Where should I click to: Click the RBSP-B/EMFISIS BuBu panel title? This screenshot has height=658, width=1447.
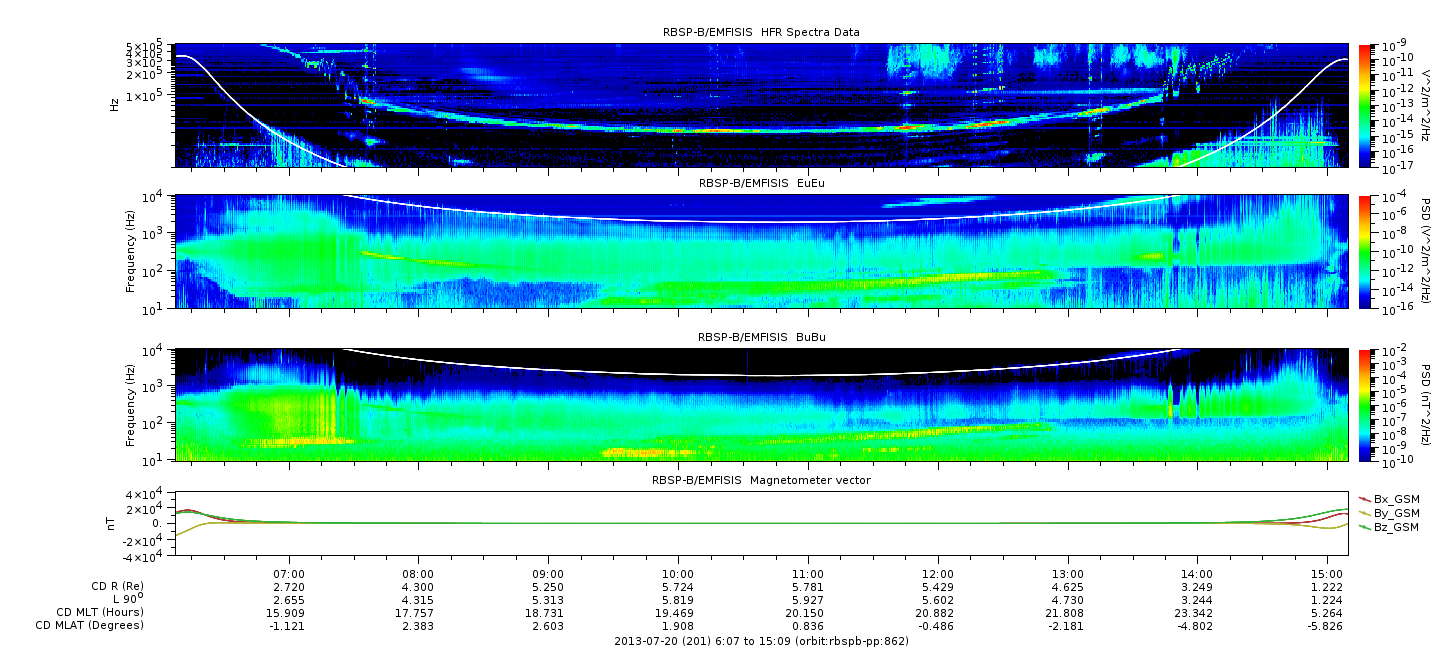click(x=761, y=338)
